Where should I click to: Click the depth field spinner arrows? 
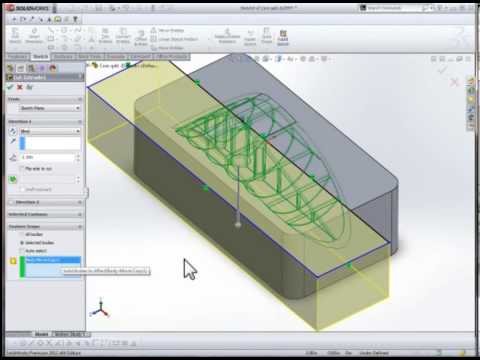[x=78, y=157]
